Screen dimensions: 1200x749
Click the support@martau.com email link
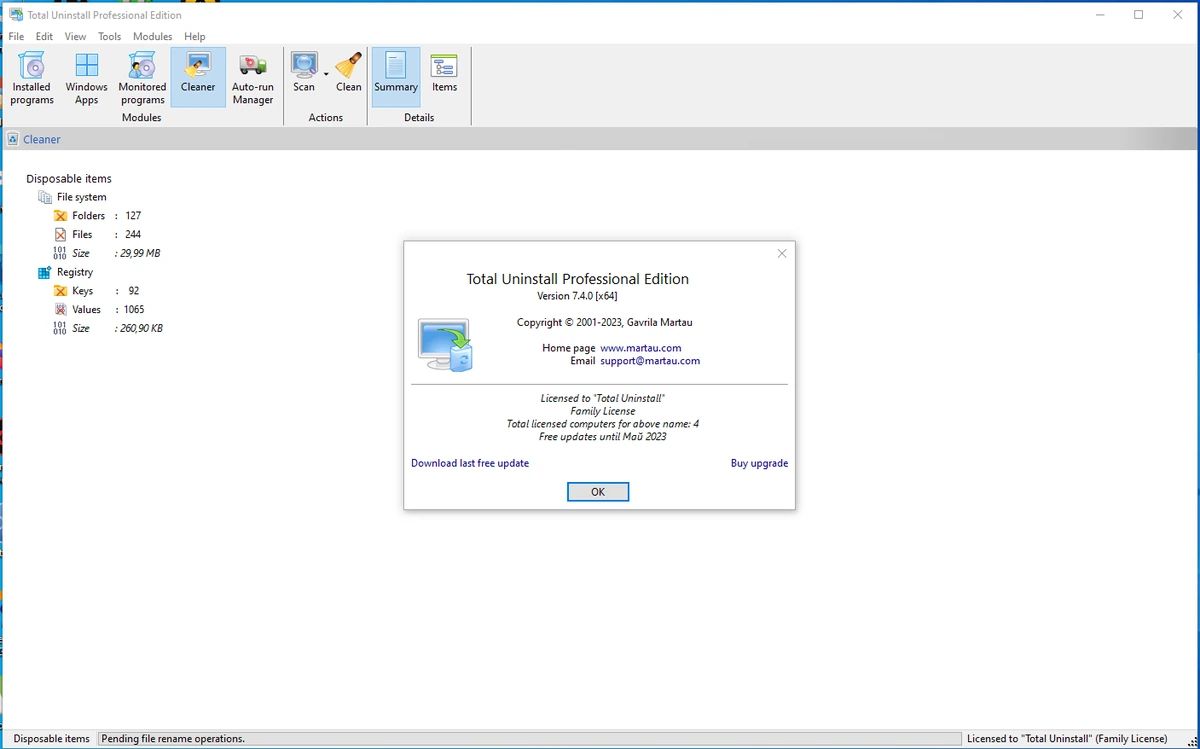click(650, 361)
